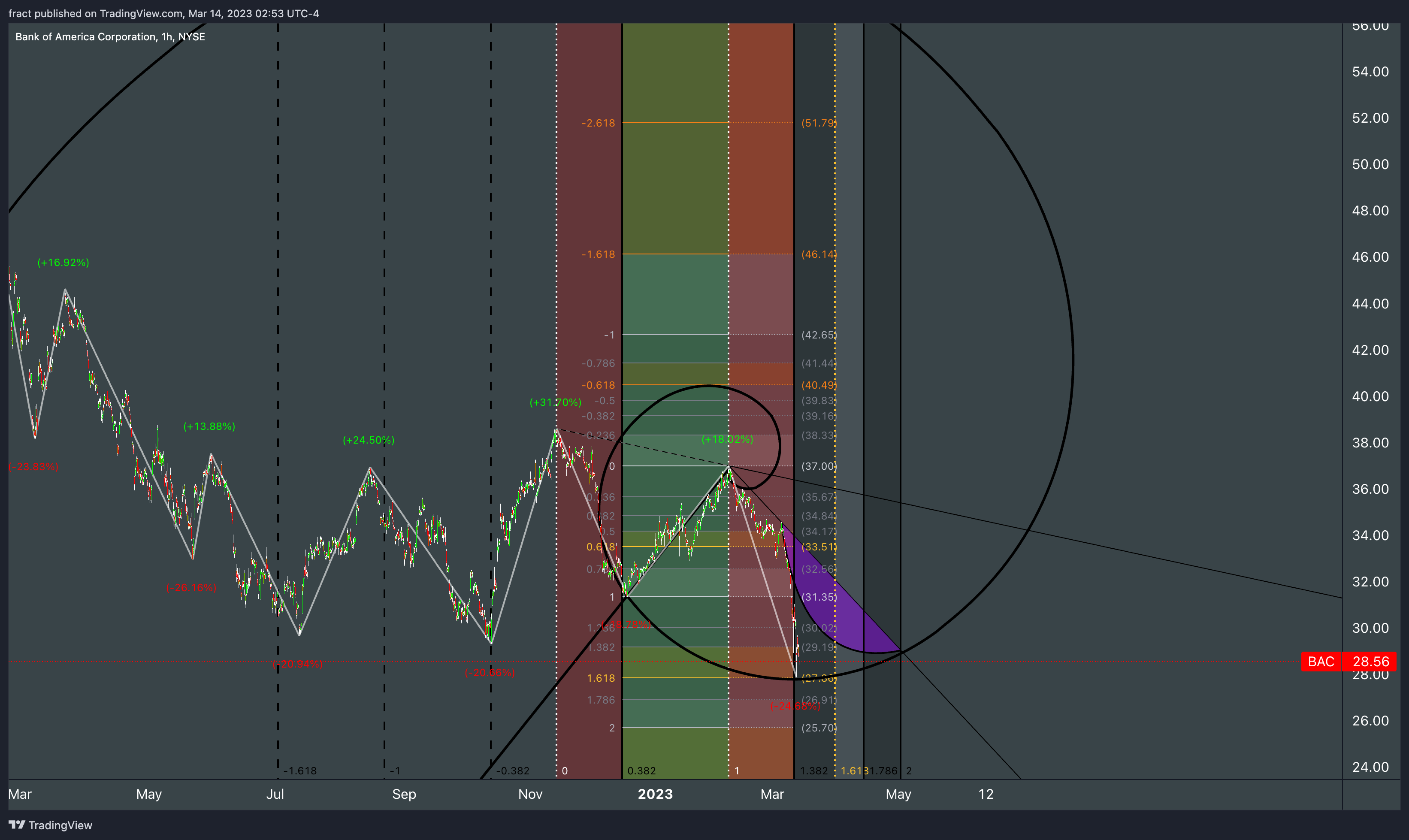Click the 26.00 price axis label

coord(1370,721)
